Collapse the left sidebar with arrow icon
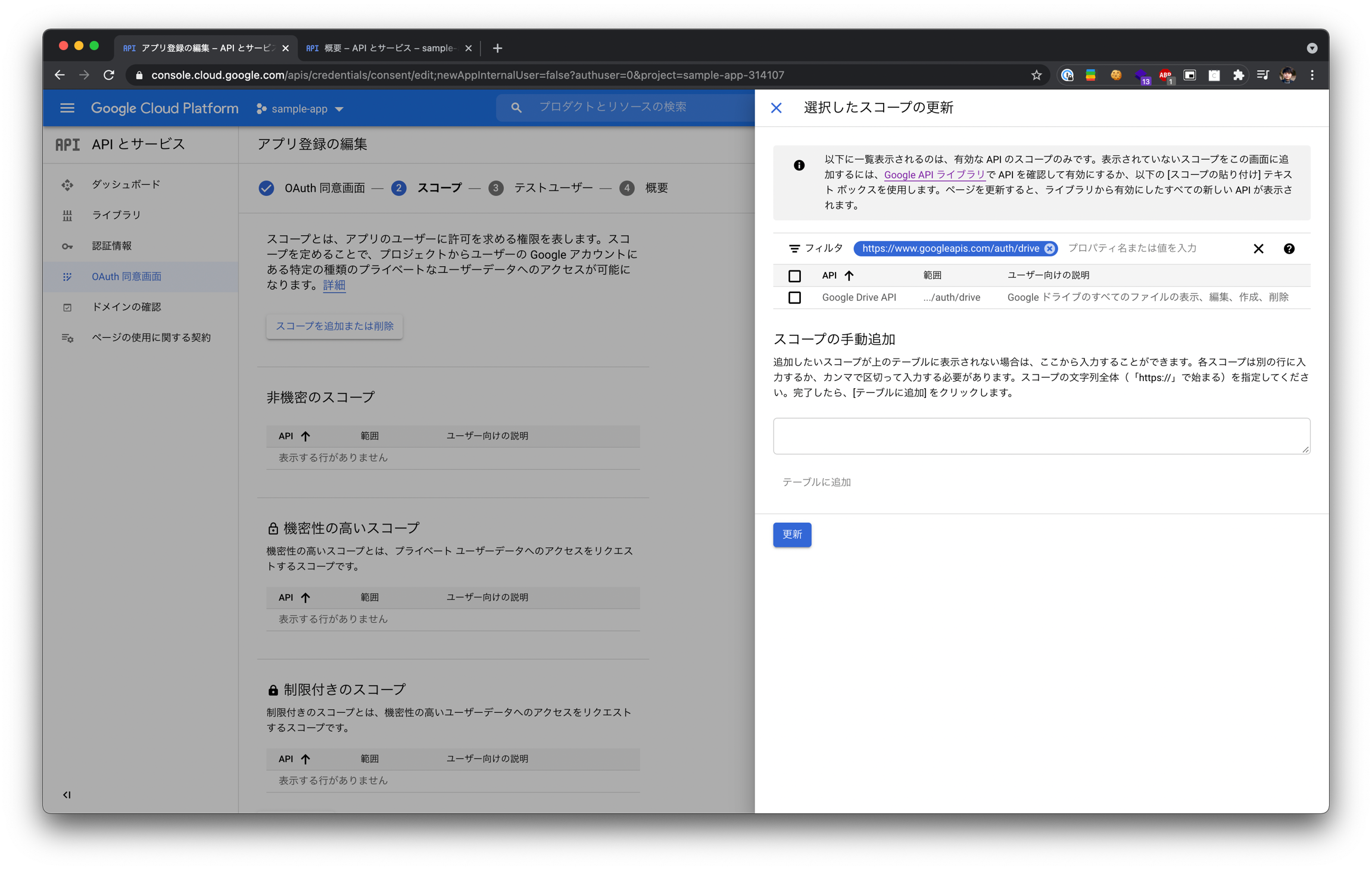1372x870 pixels. click(x=67, y=795)
